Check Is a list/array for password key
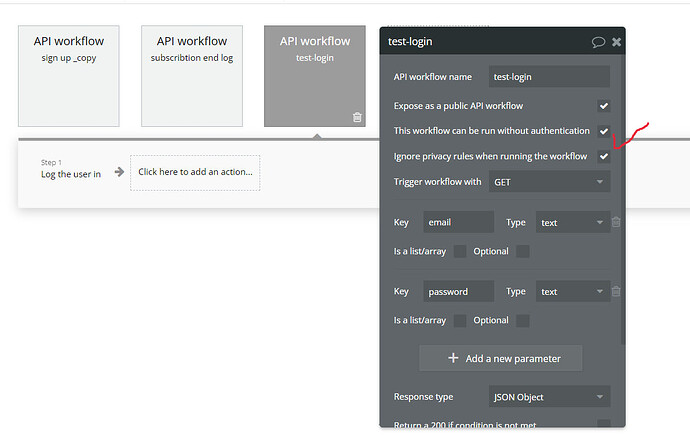 tap(460, 320)
